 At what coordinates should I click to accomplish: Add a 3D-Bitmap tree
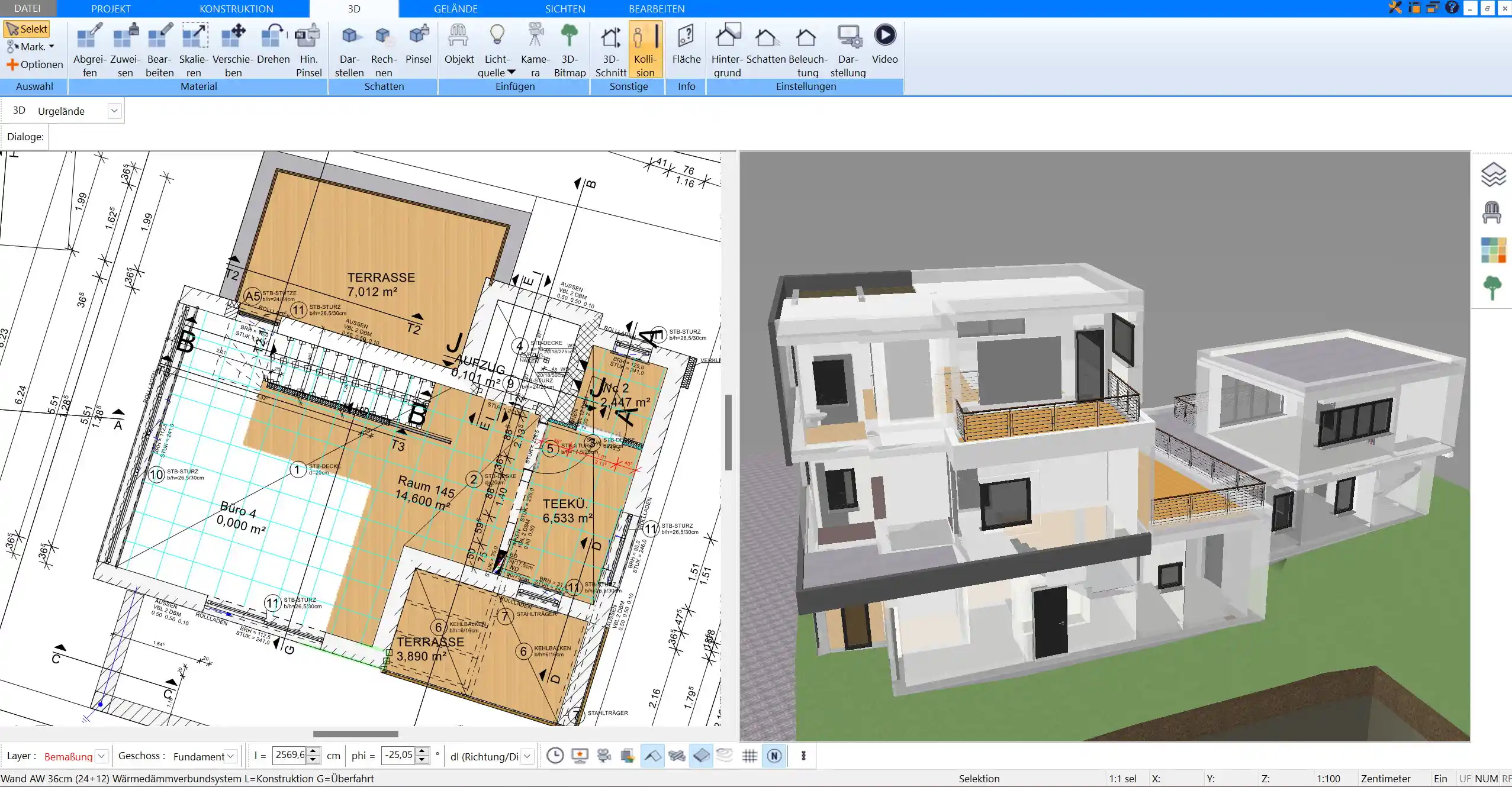(x=570, y=50)
